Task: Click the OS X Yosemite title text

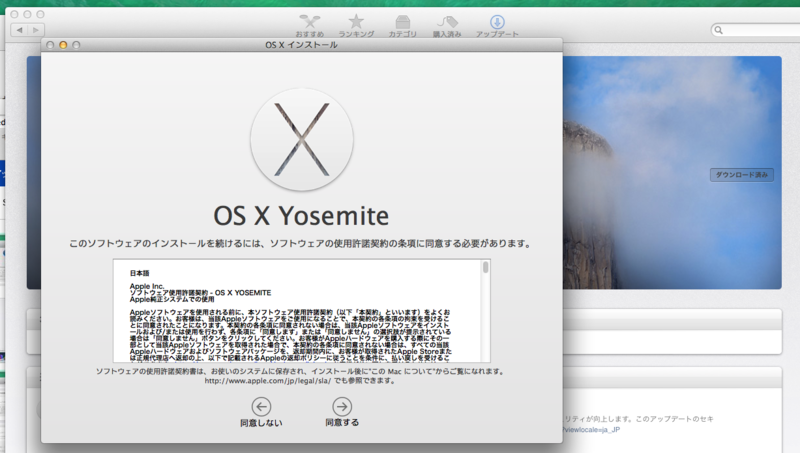Action: click(301, 216)
